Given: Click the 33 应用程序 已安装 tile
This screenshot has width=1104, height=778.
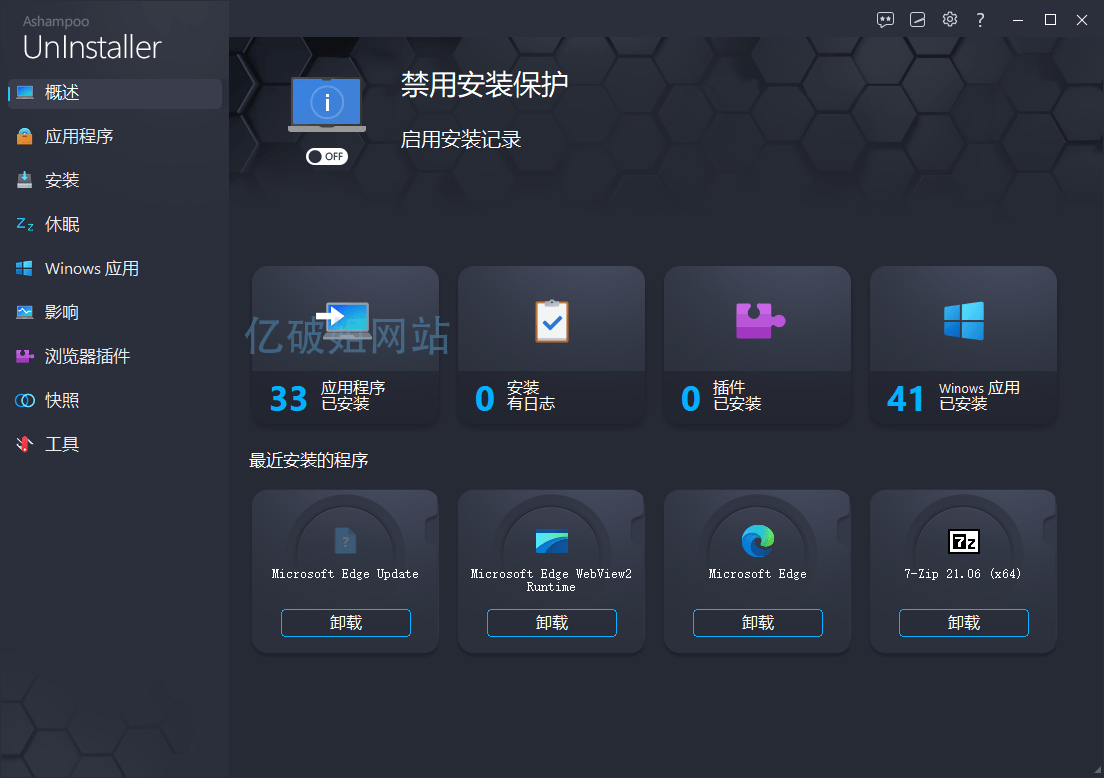Looking at the screenshot, I should coord(345,345).
